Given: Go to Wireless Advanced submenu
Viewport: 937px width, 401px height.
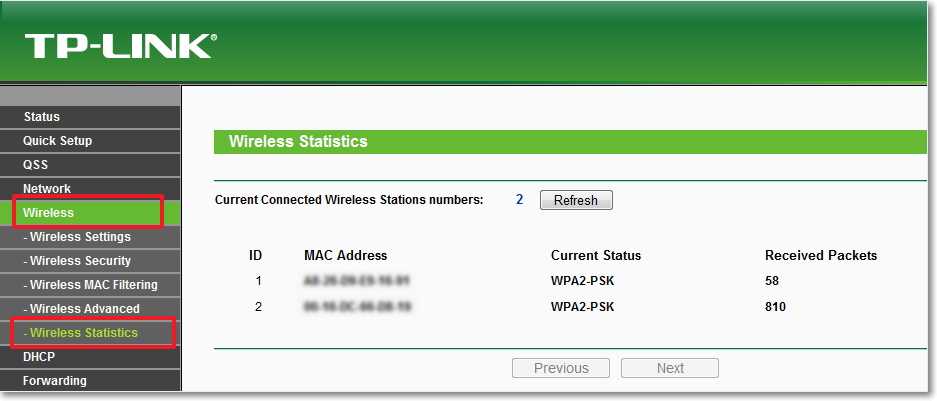Looking at the screenshot, I should coord(85,309).
